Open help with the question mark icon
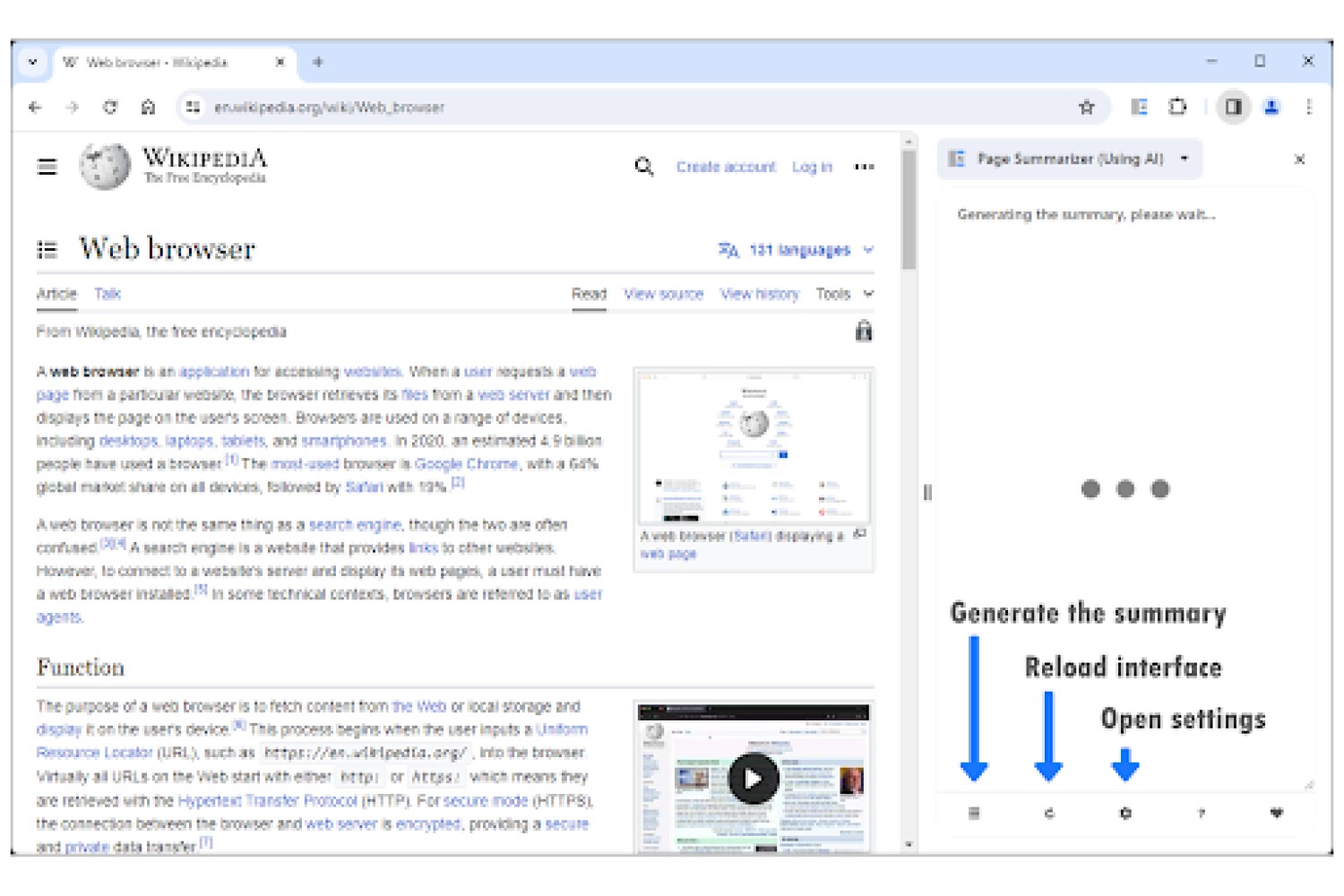1344x896 pixels. 1202,813
